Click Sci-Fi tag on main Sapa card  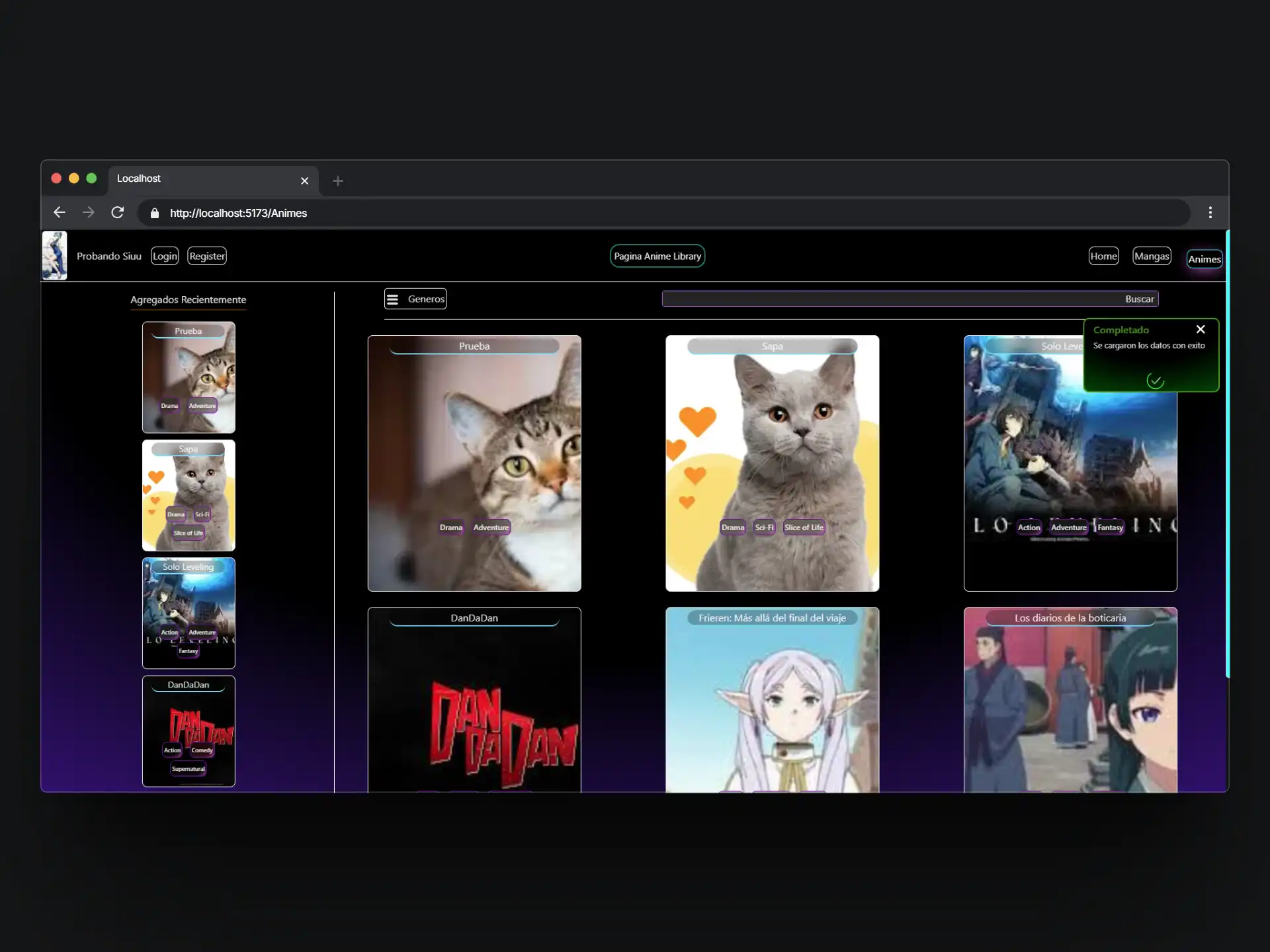point(764,528)
